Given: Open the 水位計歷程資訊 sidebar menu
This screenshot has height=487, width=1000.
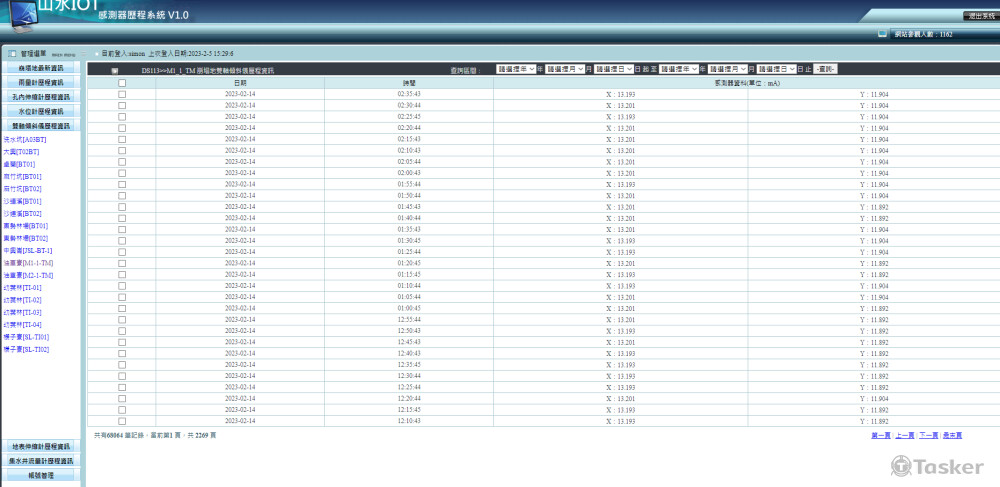Looking at the screenshot, I should click(41, 112).
